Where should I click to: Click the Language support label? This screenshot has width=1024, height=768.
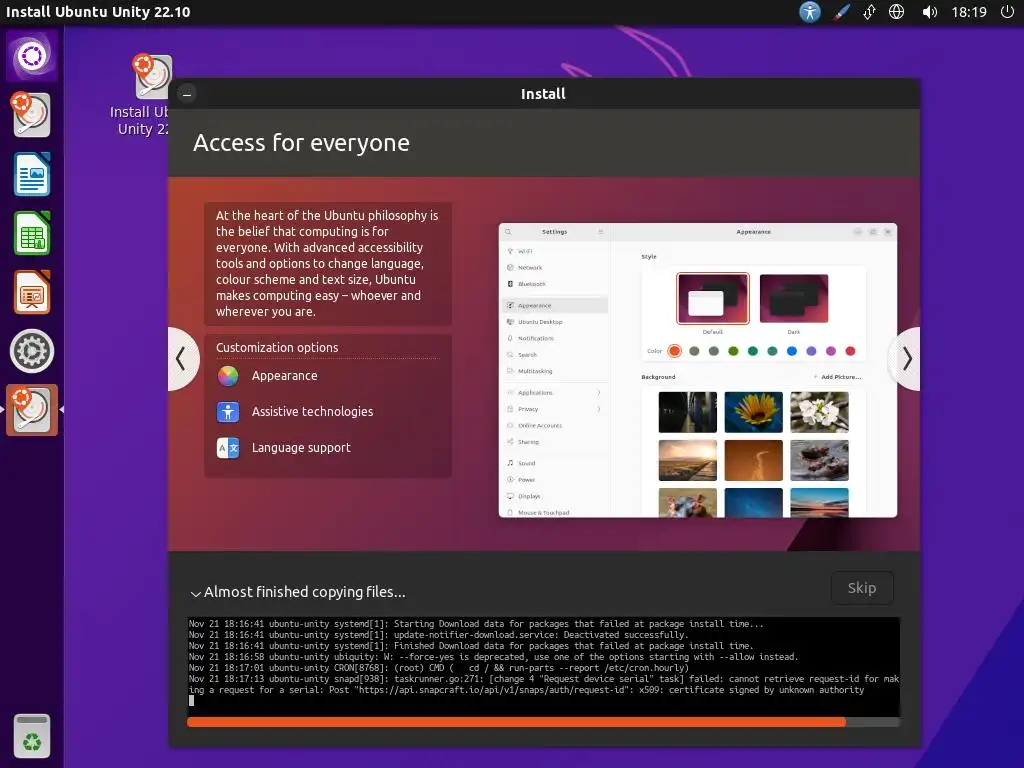point(301,447)
